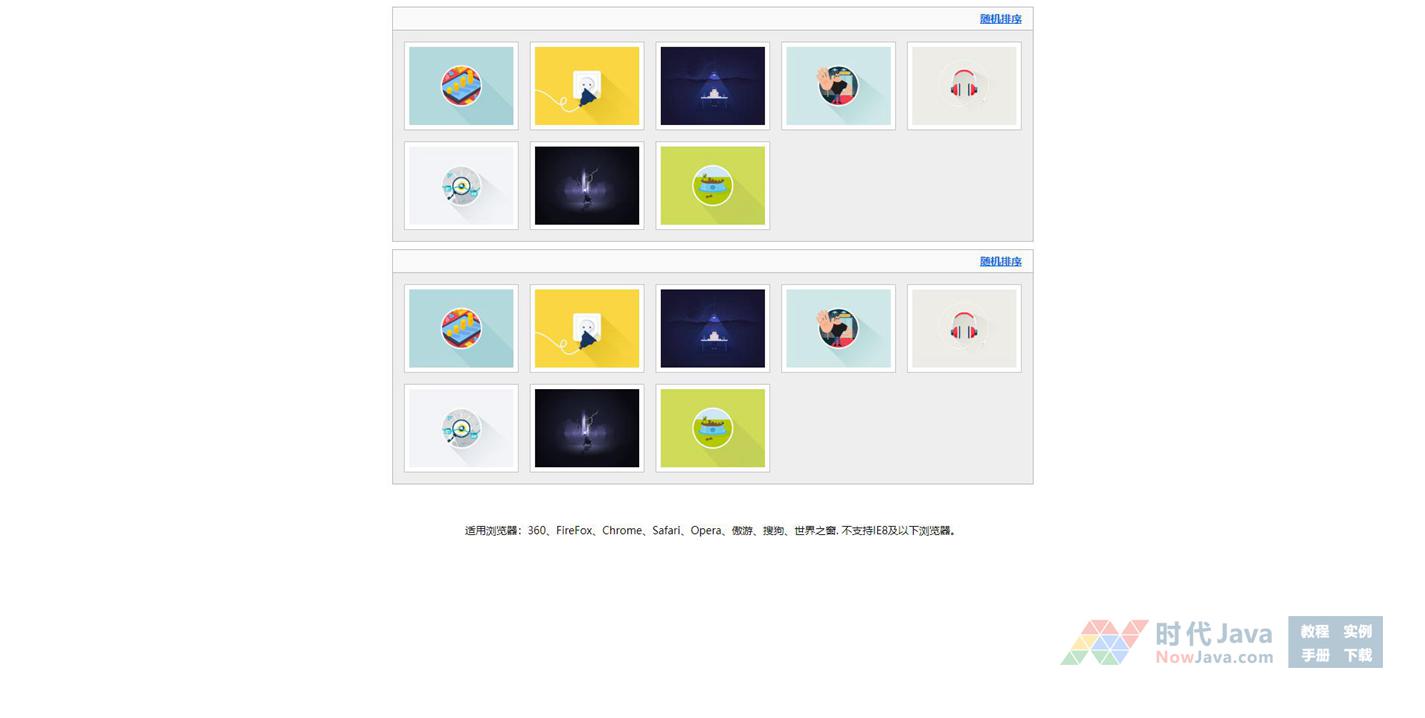Screen dimensions: 1425x718
Task: Select magnifying glass thumbnail in bottom gallery
Action: pyautogui.click(x=461, y=428)
